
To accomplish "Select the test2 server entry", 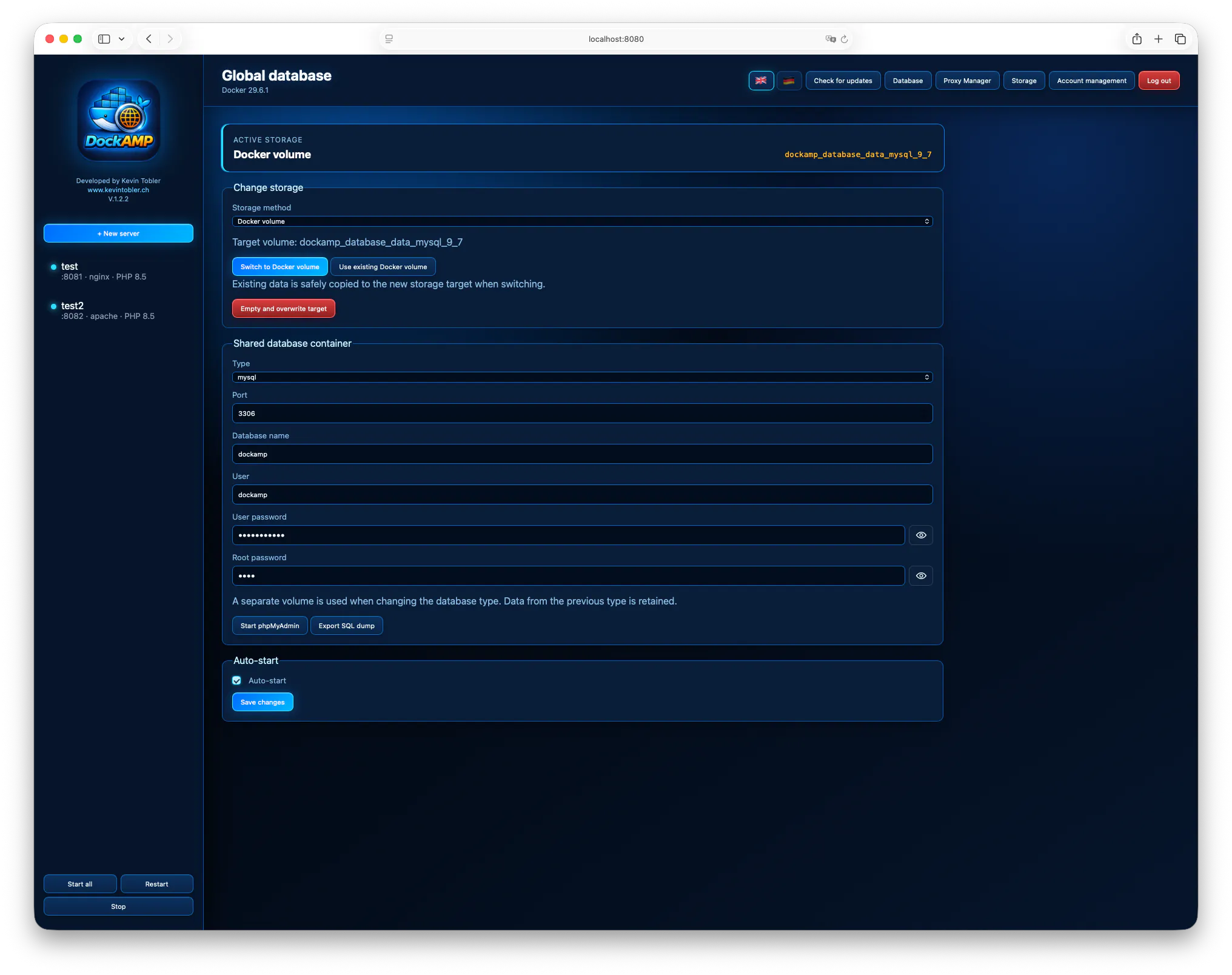I will pos(118,310).
